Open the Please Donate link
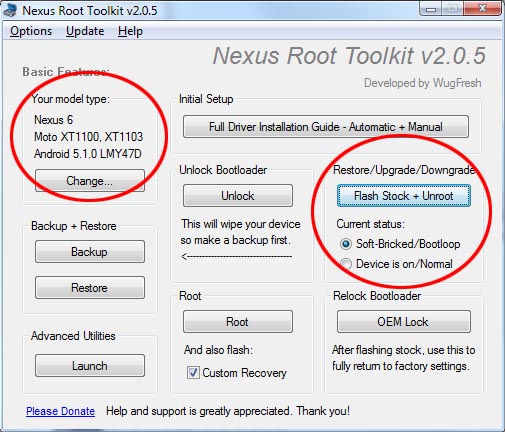 [60, 411]
